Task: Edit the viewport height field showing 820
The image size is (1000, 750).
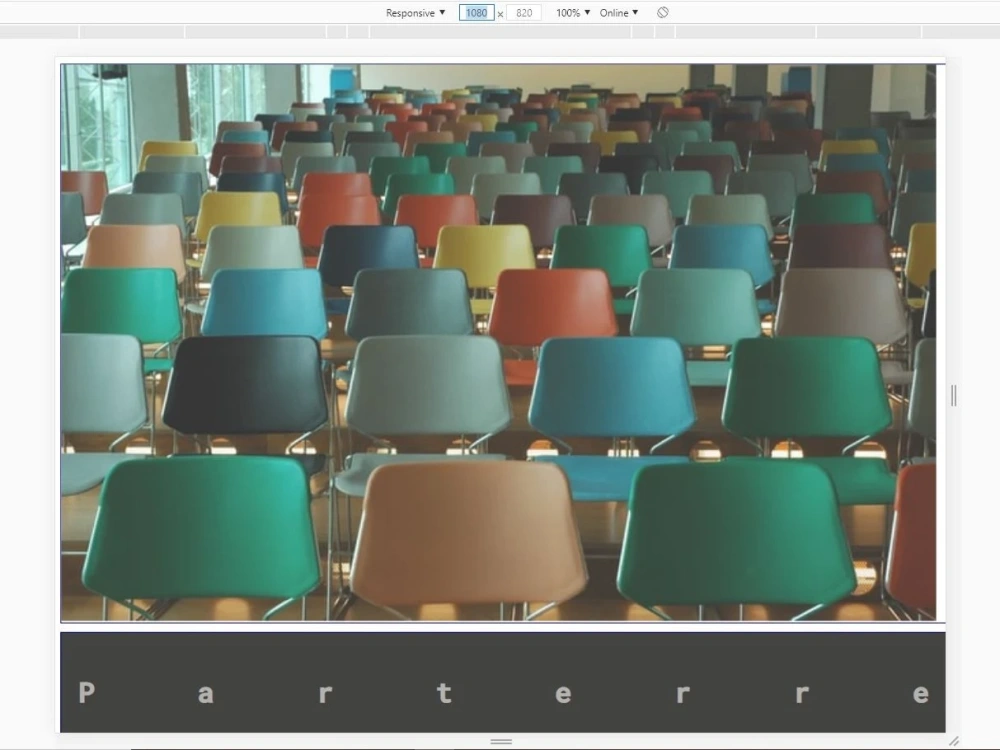Action: [x=524, y=13]
